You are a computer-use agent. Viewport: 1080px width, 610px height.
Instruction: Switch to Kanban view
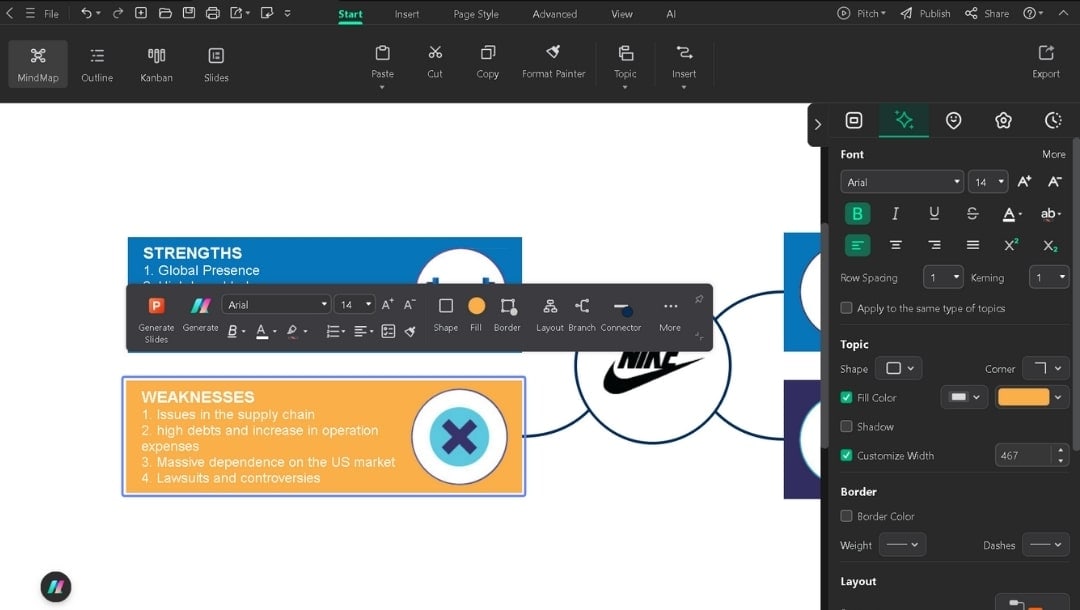pos(156,64)
